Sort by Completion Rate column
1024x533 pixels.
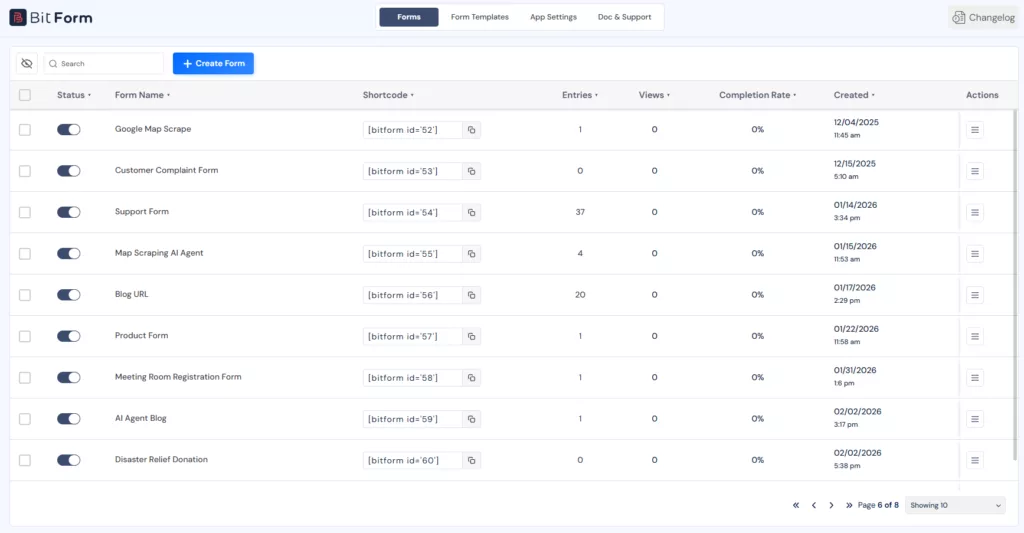click(x=758, y=95)
